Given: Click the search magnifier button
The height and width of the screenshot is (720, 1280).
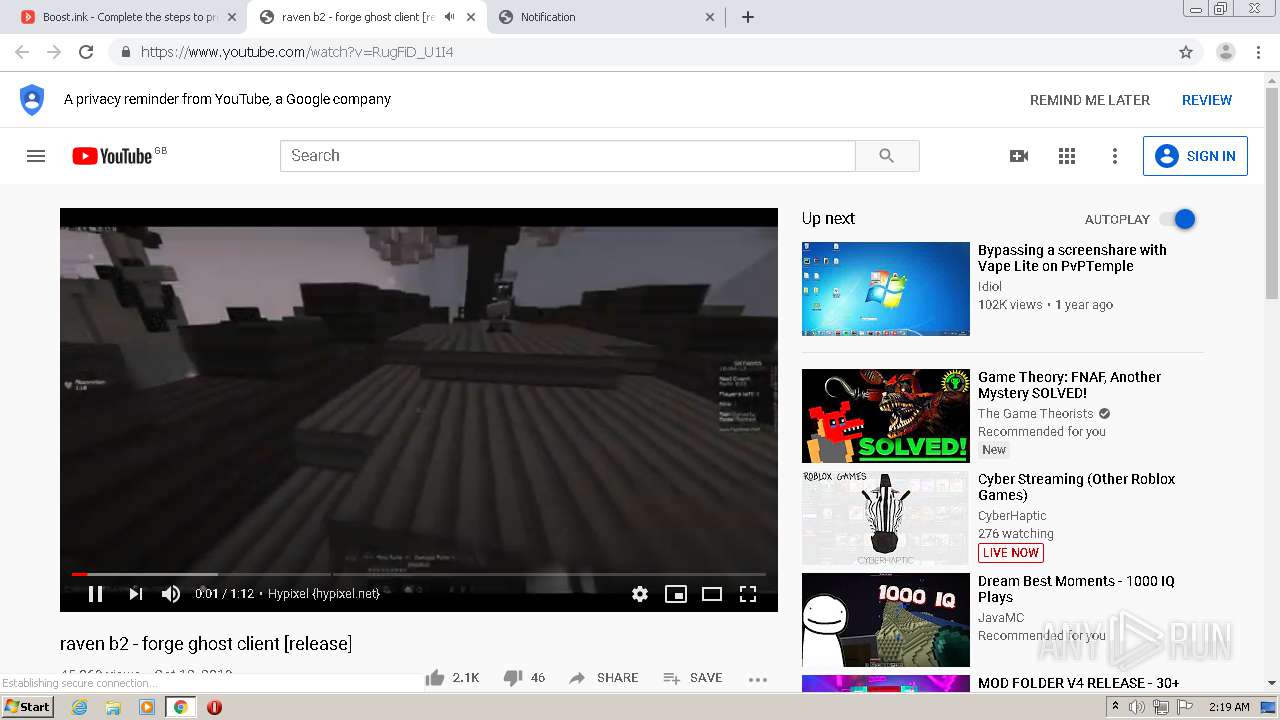Looking at the screenshot, I should point(887,156).
